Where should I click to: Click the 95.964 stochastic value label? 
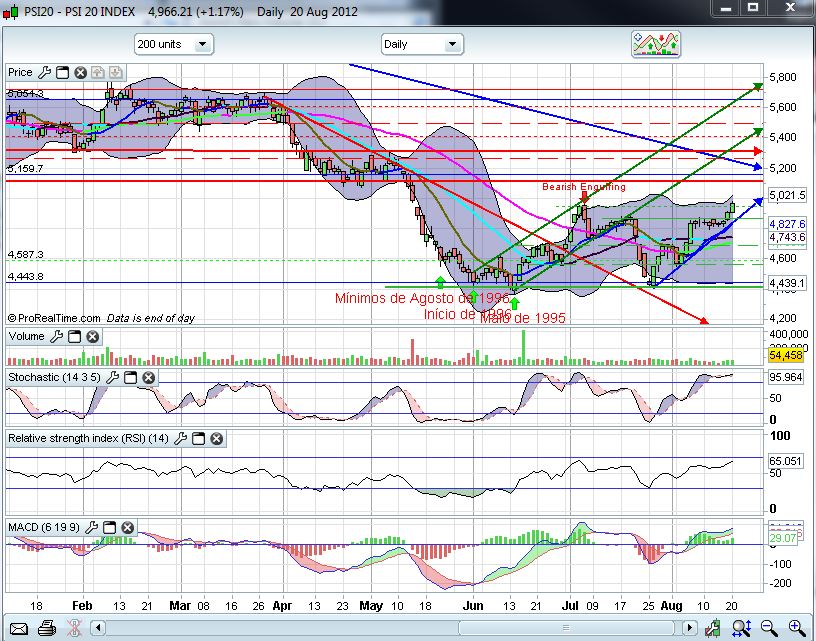tap(786, 377)
